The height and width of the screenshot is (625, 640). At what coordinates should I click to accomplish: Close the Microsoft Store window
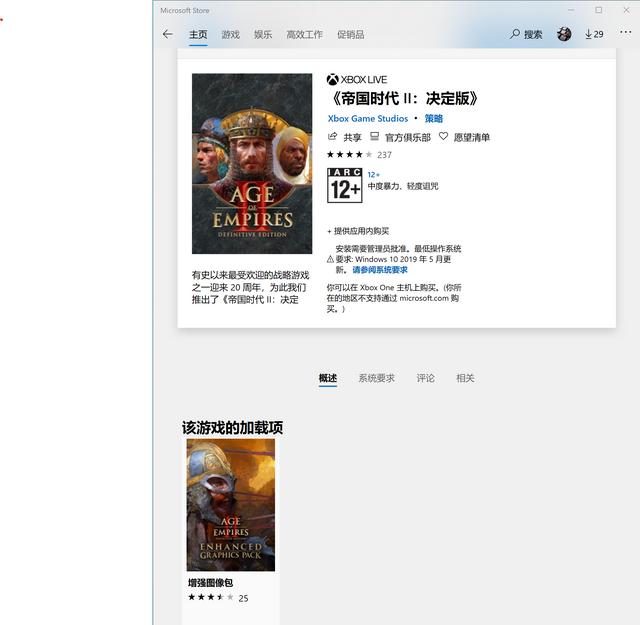pos(626,10)
